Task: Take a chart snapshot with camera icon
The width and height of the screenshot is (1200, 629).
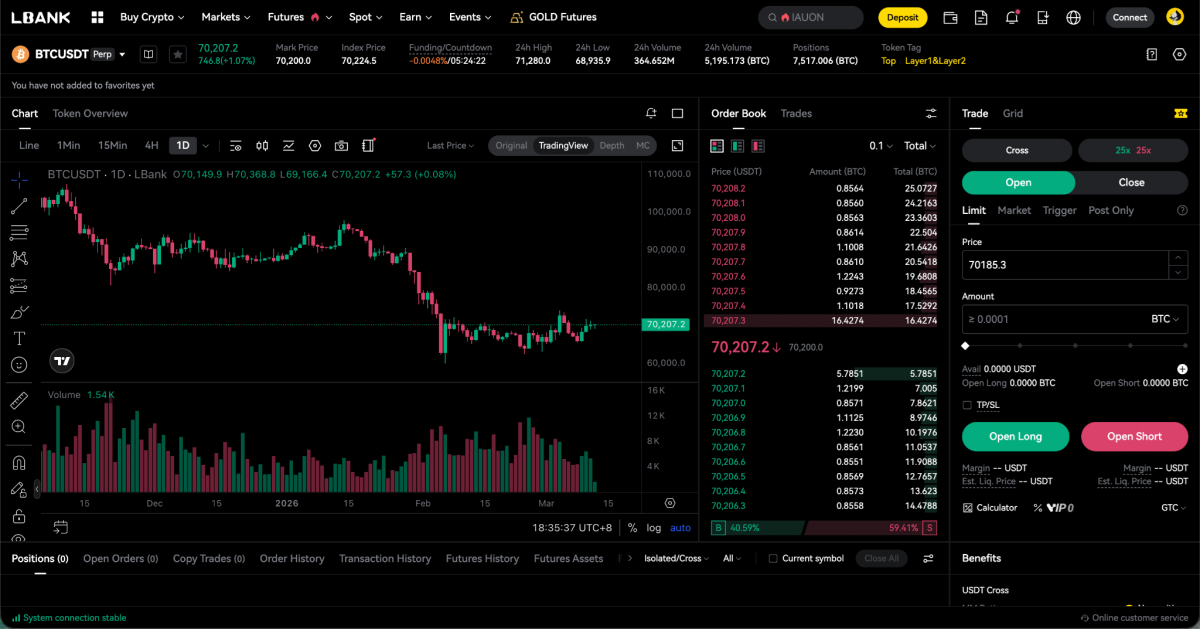Action: [x=342, y=145]
